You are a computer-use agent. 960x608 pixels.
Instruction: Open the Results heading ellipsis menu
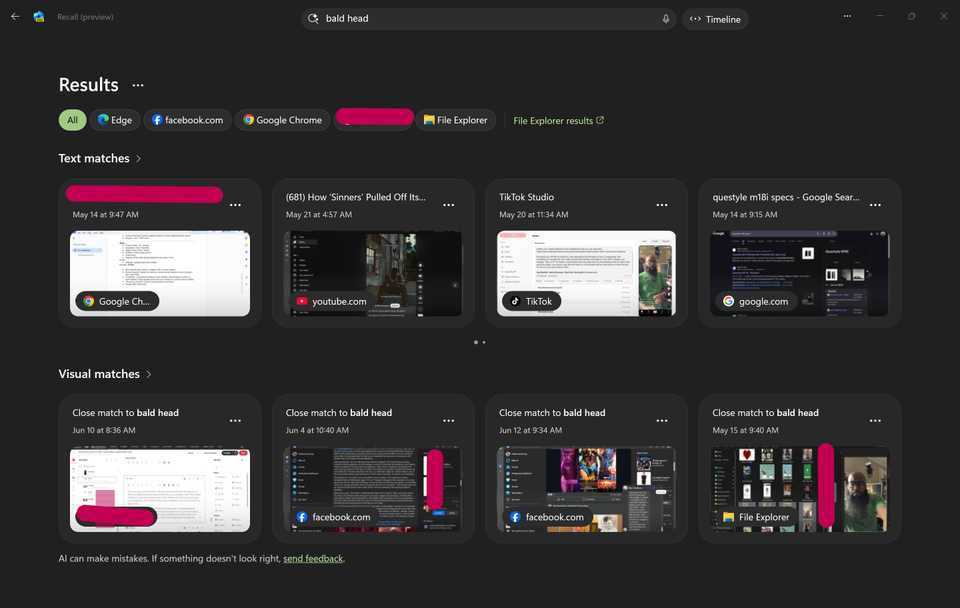point(138,85)
